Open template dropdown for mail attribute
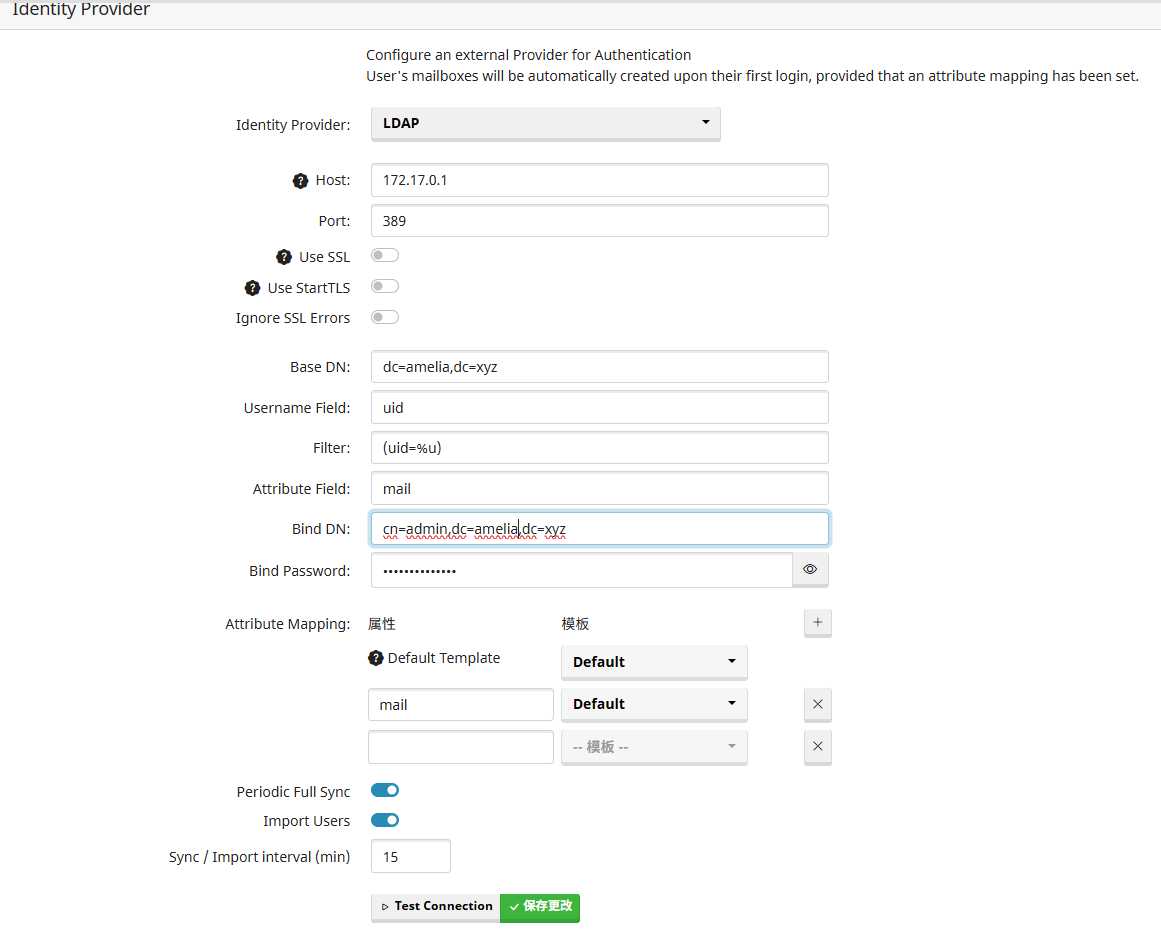The image size is (1161, 940). tap(654, 704)
